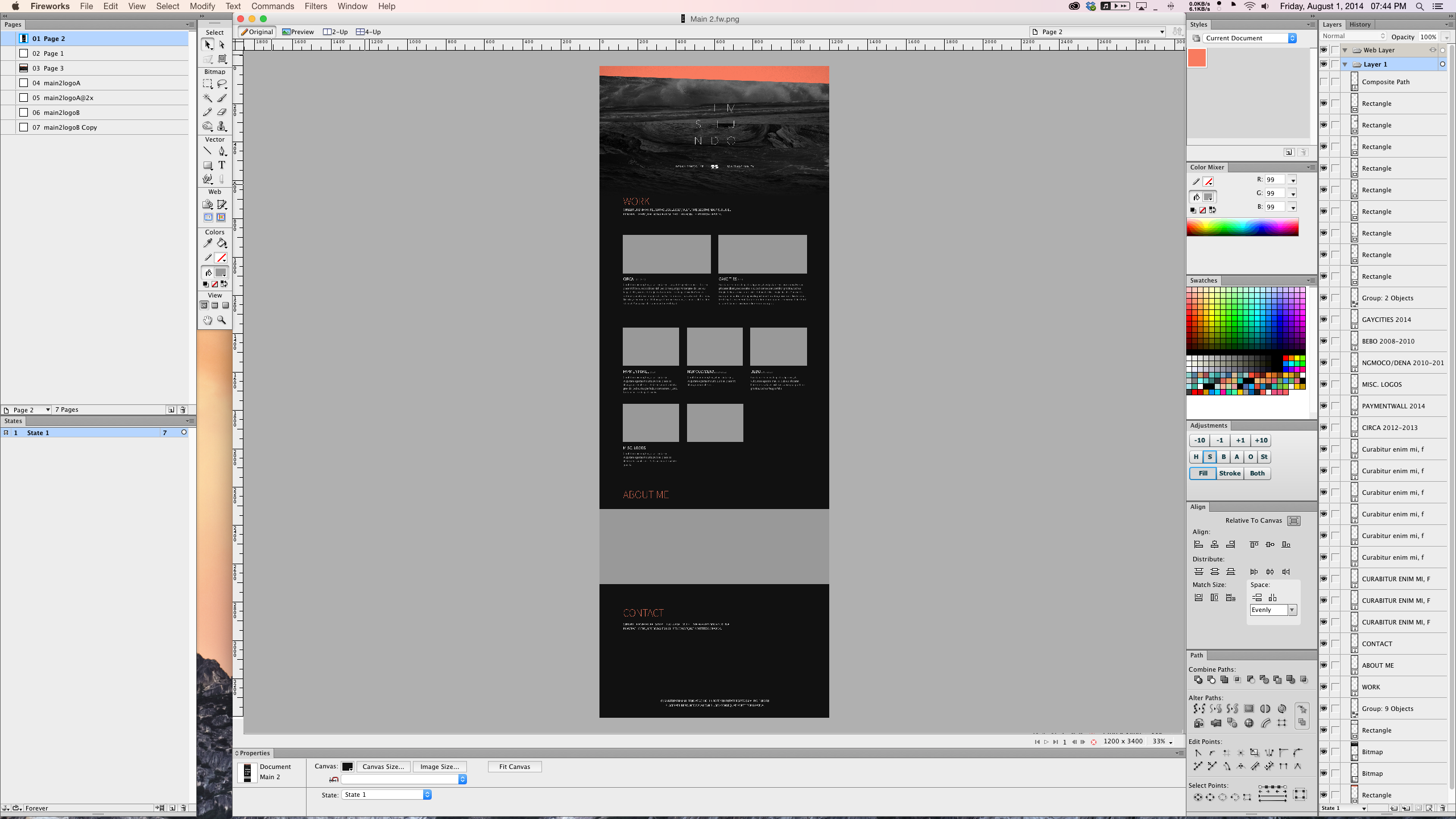Click the Canvas Size button

(383, 767)
